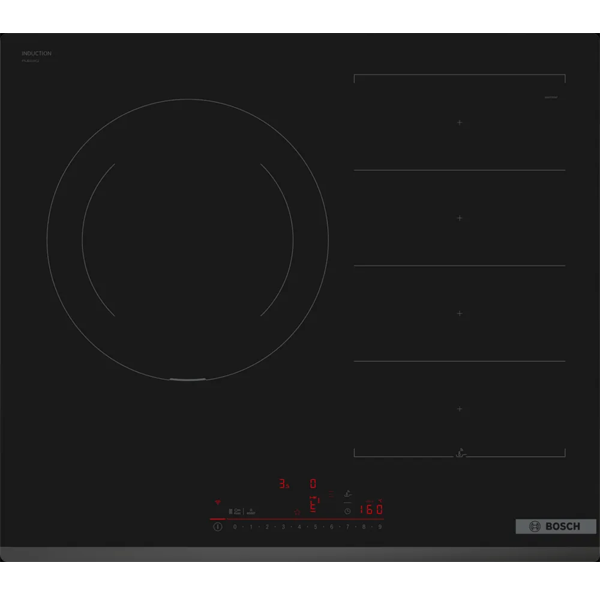Tap the Bosch logo badge
The image size is (600, 600).
555,526
